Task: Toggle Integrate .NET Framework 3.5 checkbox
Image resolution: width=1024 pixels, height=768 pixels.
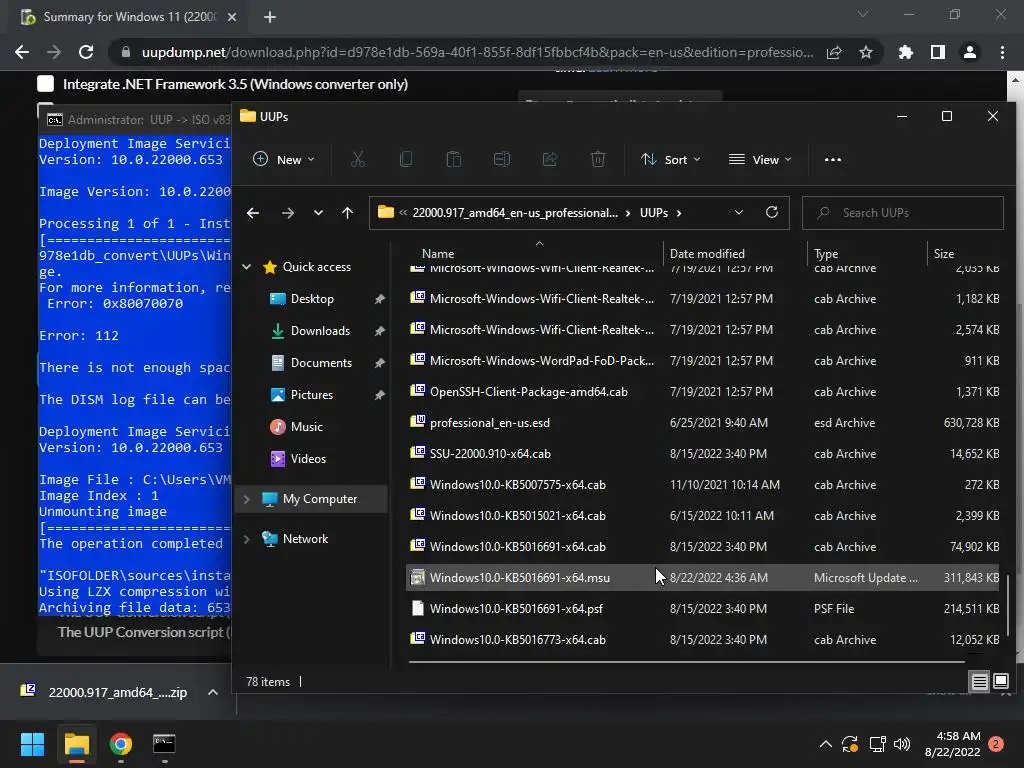Action: point(46,84)
